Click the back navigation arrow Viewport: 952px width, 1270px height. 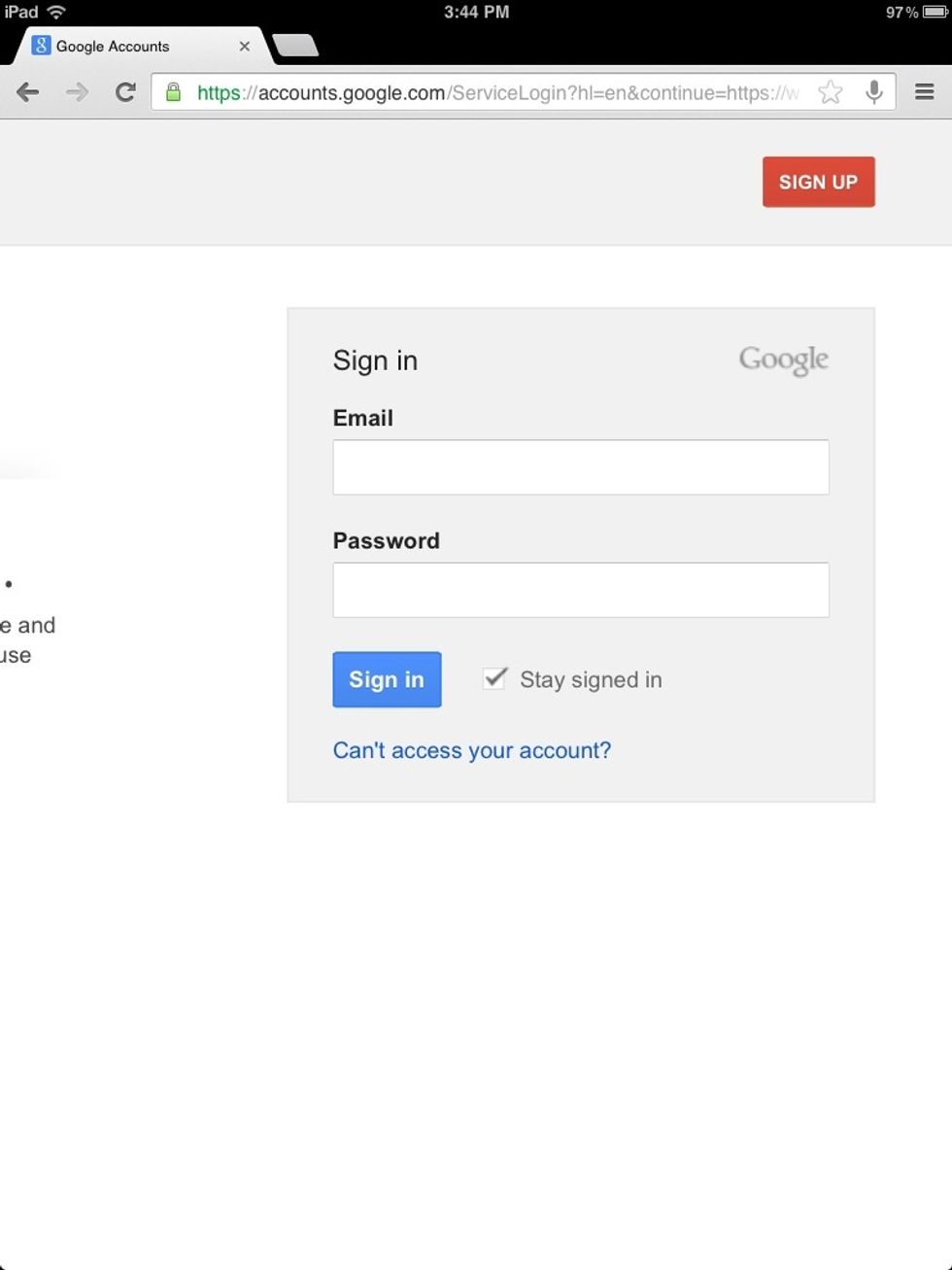(x=28, y=92)
